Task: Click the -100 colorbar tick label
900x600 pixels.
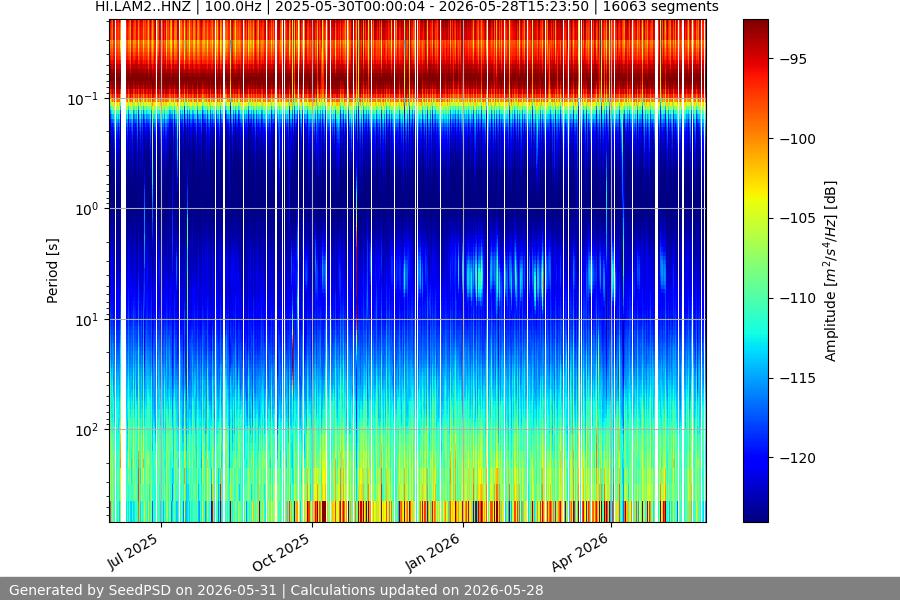Action: pyautogui.click(x=797, y=139)
